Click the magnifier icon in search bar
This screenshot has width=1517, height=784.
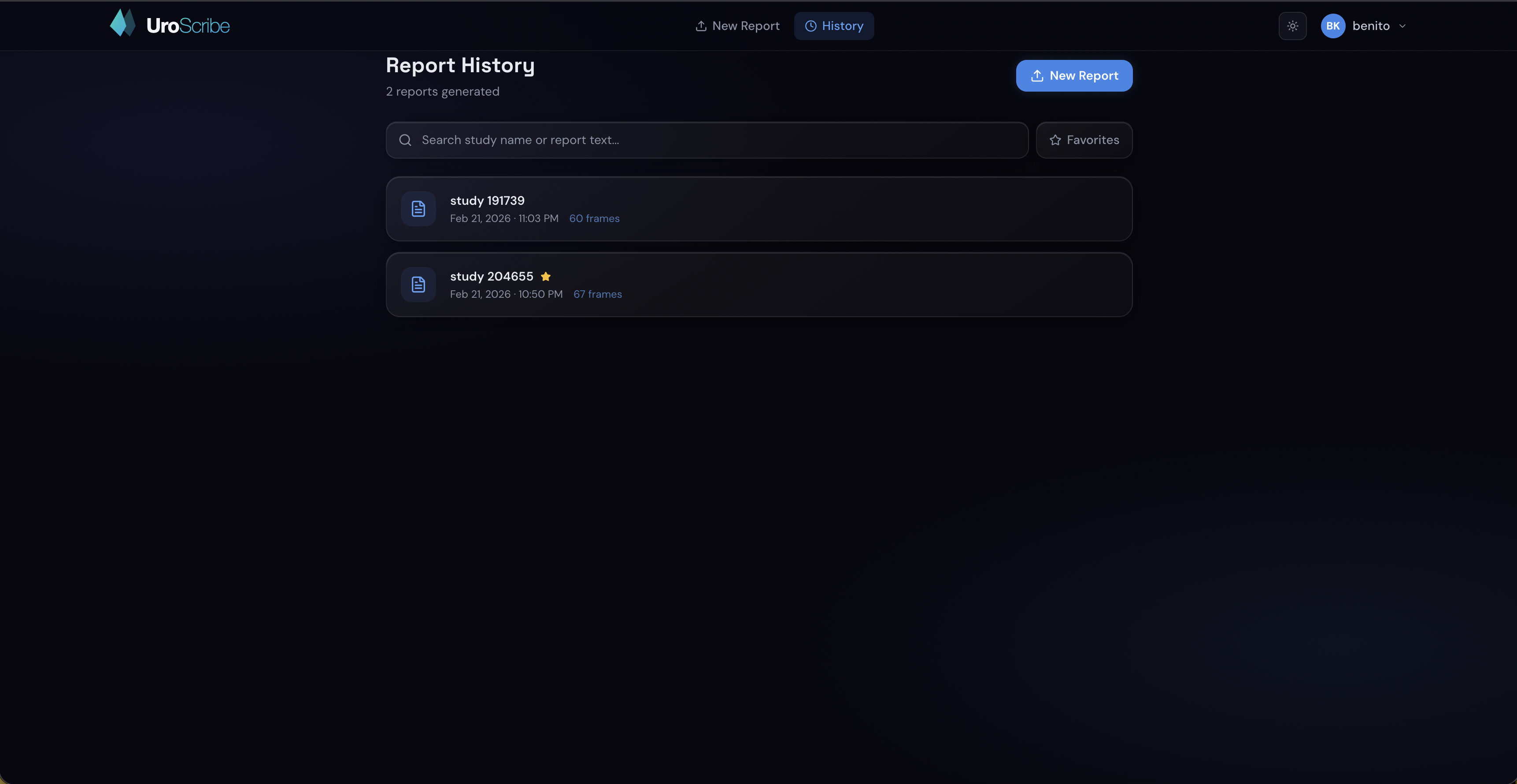tap(405, 140)
